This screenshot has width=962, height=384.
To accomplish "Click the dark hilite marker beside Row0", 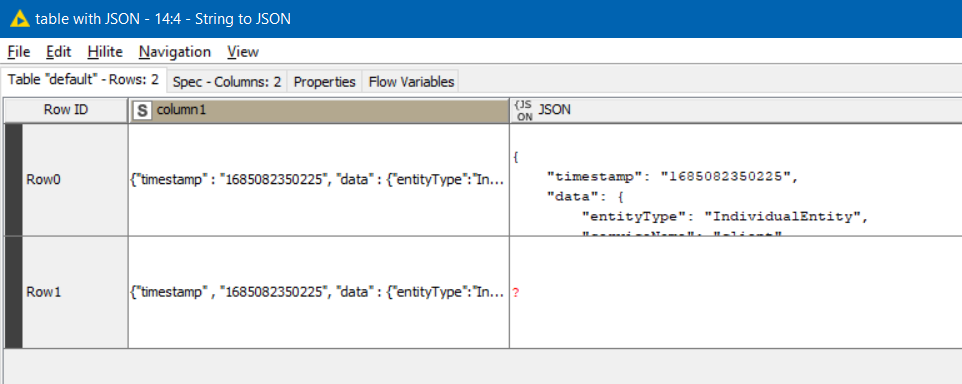I will [13, 180].
